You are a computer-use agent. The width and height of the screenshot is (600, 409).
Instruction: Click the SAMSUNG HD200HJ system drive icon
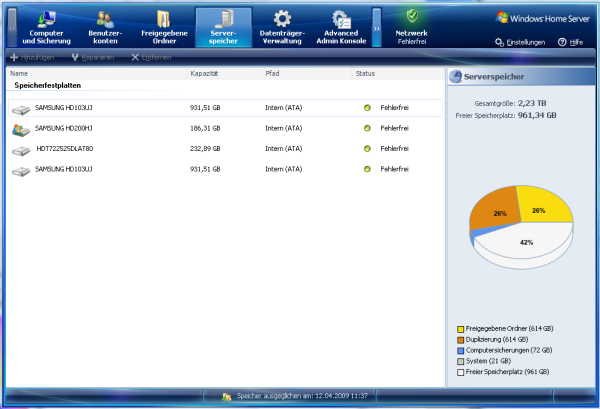click(x=21, y=130)
